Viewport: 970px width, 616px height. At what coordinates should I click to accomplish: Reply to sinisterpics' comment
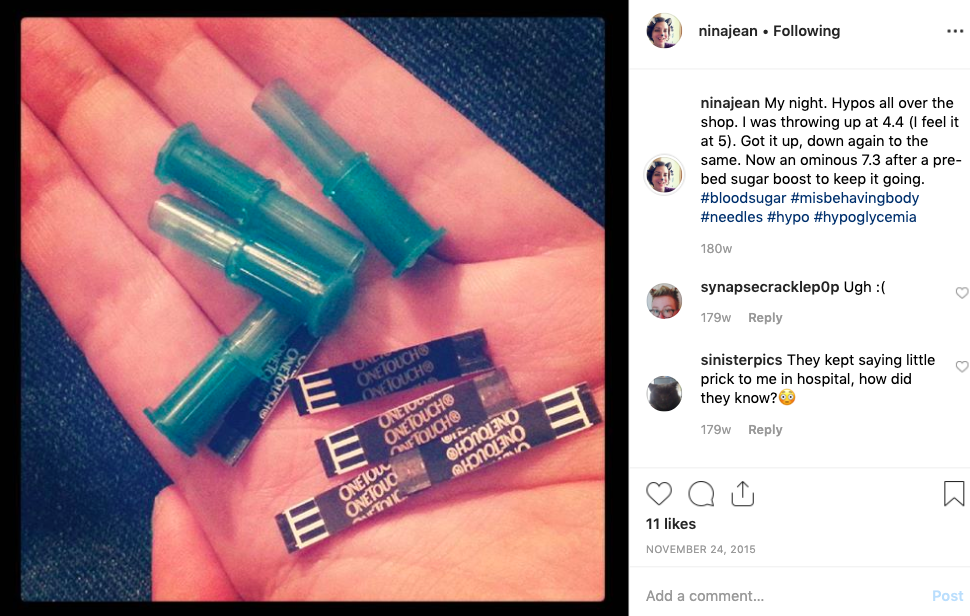pos(765,429)
